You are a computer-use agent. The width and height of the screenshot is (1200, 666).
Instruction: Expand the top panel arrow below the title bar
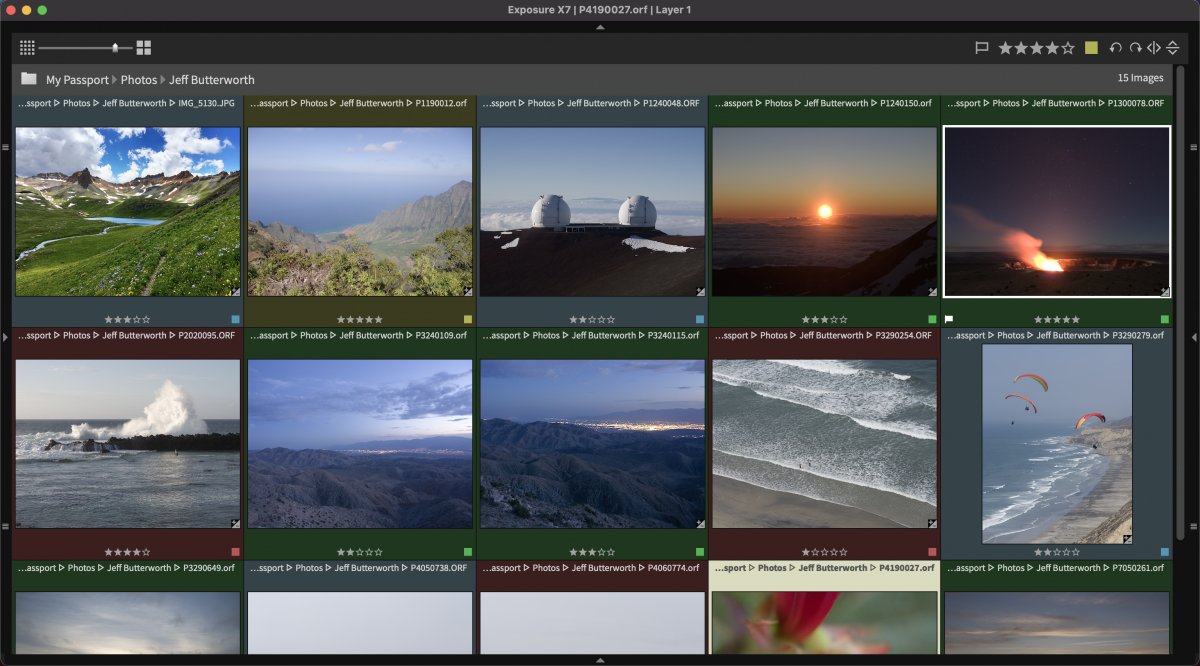(x=600, y=27)
